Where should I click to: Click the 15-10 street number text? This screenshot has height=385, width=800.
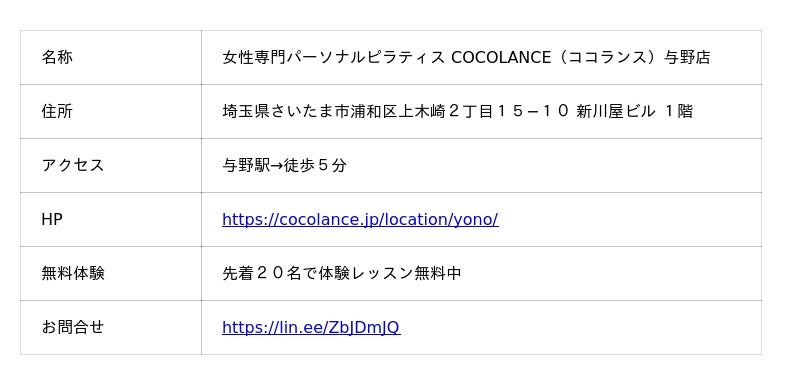(532, 112)
